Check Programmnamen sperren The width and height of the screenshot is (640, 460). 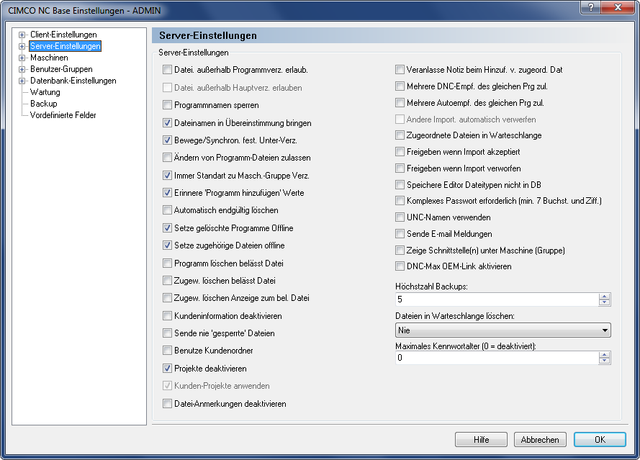pos(167,105)
